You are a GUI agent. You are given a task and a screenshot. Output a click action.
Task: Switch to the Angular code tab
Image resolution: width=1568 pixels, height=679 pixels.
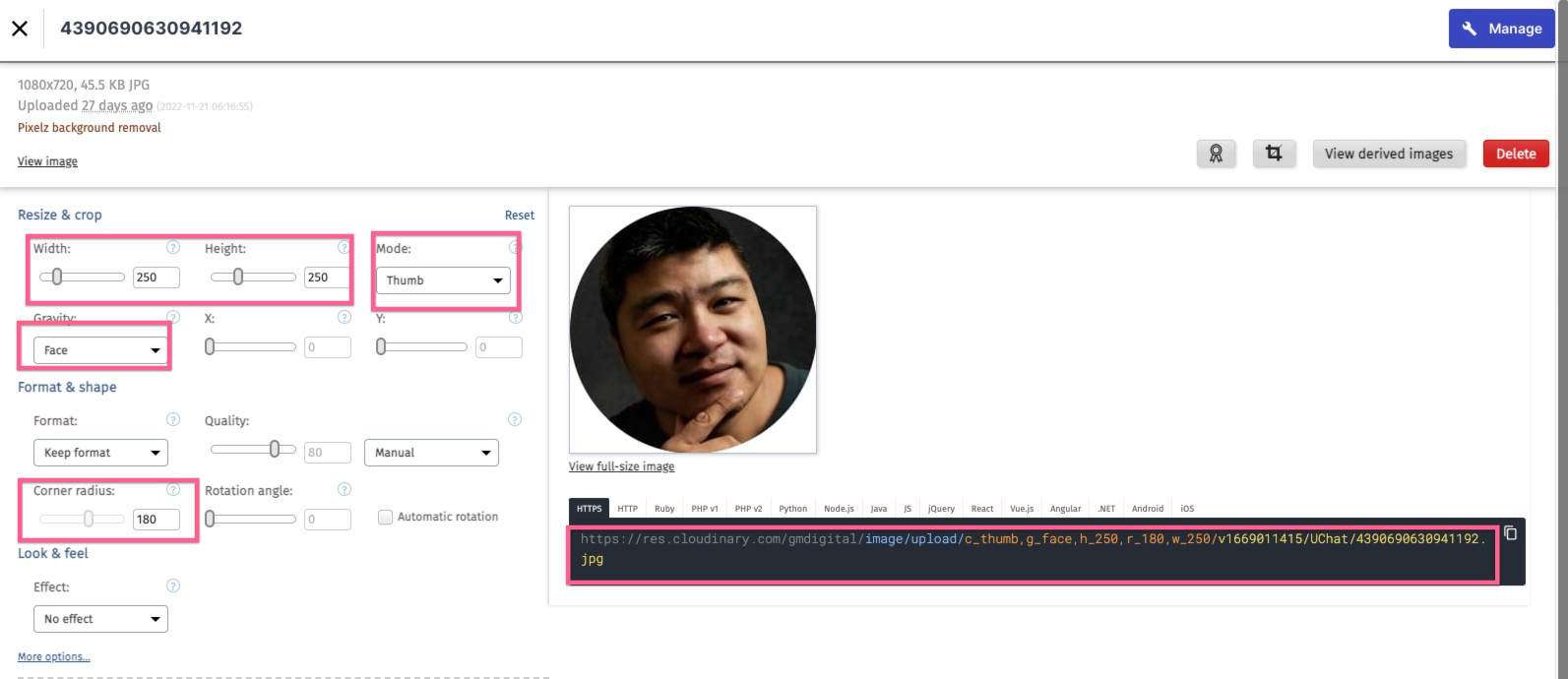1065,509
